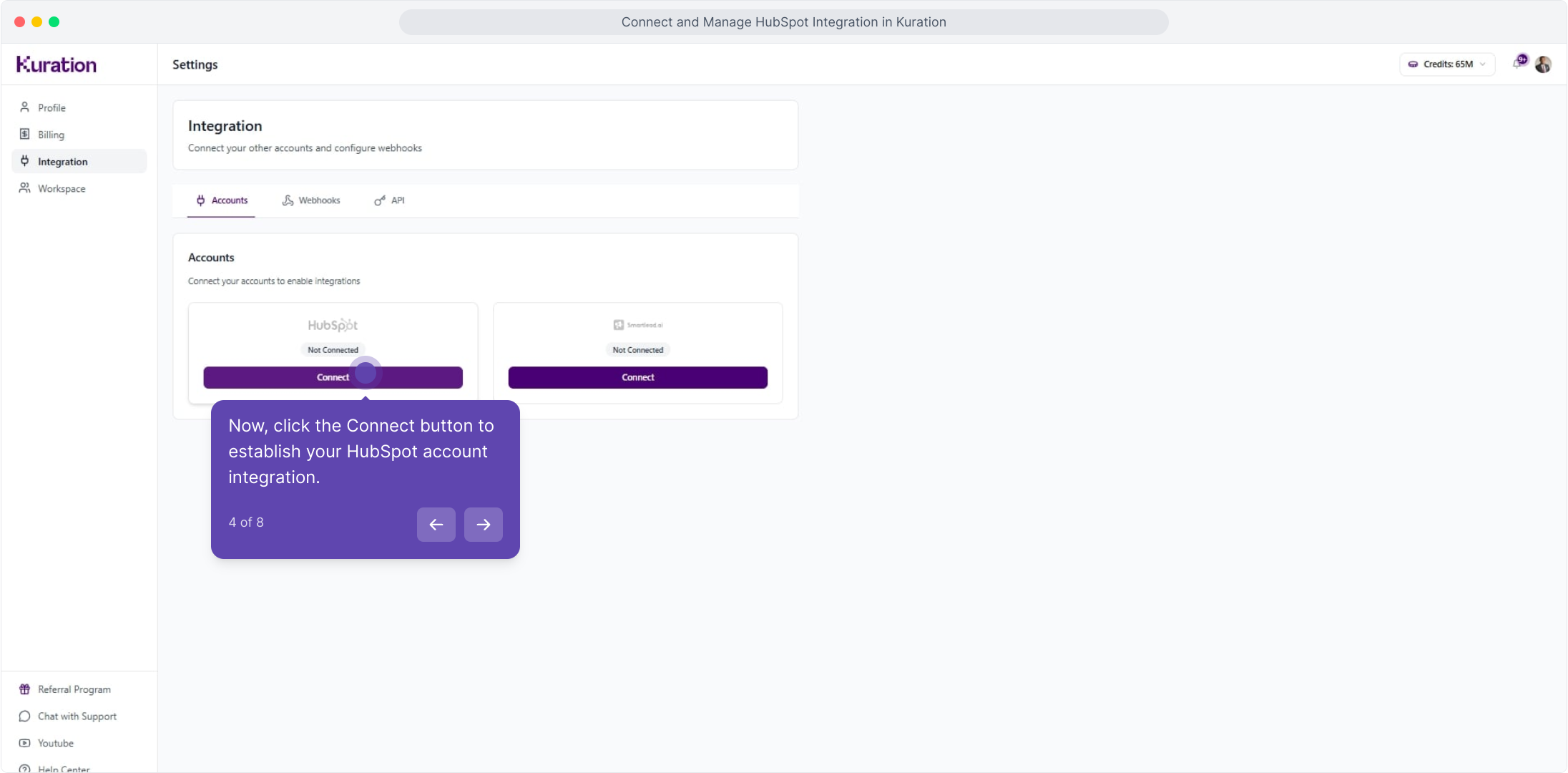The height and width of the screenshot is (773, 1568).
Task: Open Chat with Support
Action: pos(79,716)
